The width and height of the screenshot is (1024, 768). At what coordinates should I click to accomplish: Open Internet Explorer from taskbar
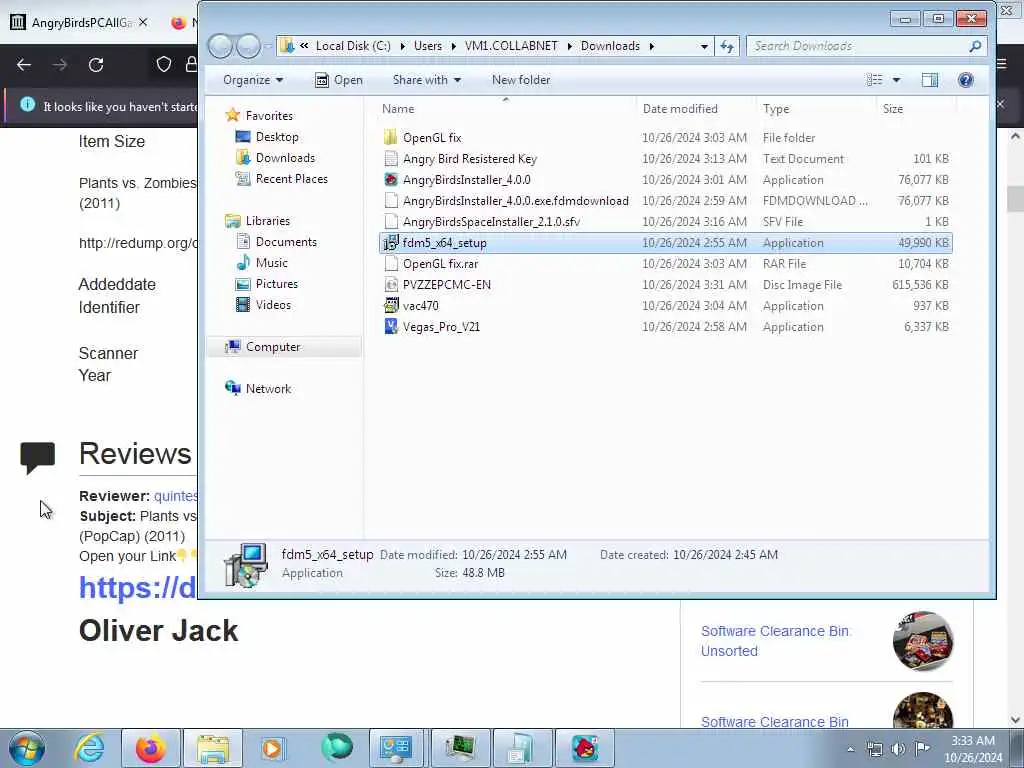89,748
